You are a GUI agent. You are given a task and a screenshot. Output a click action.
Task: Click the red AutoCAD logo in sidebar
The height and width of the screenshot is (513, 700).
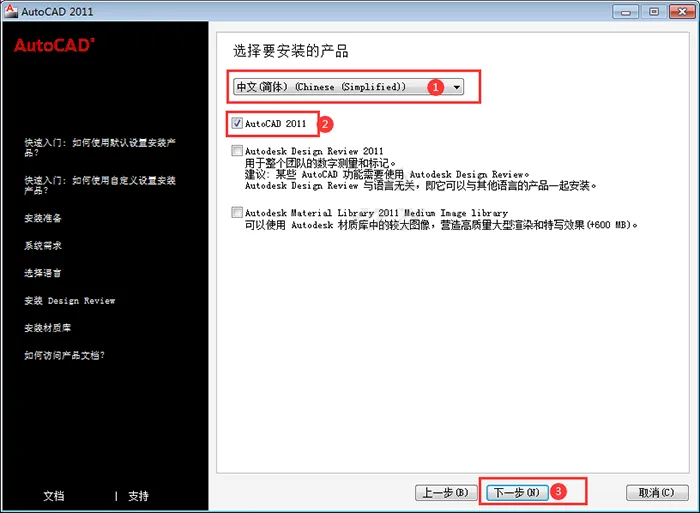pos(54,45)
